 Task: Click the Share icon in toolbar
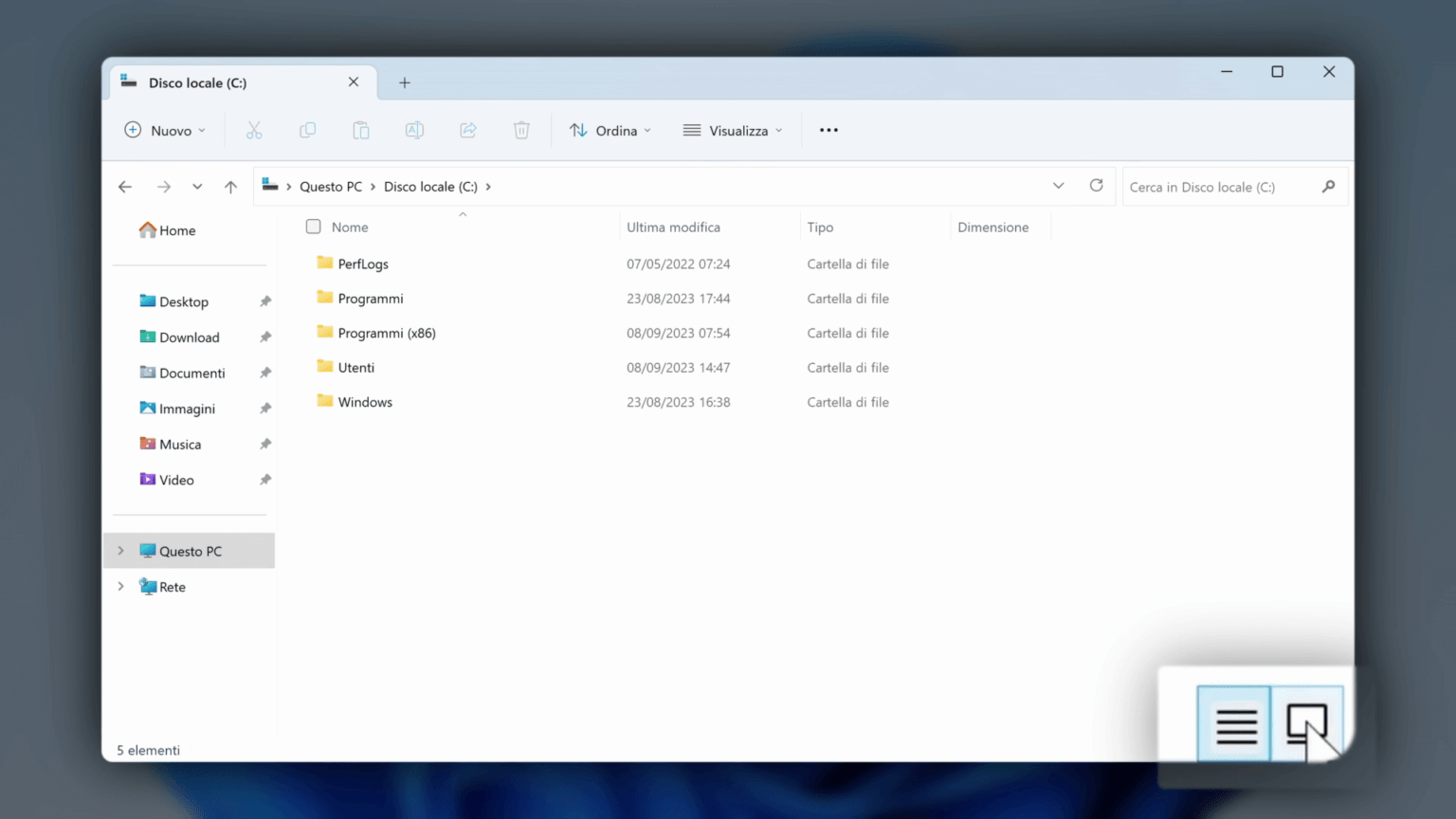click(468, 131)
